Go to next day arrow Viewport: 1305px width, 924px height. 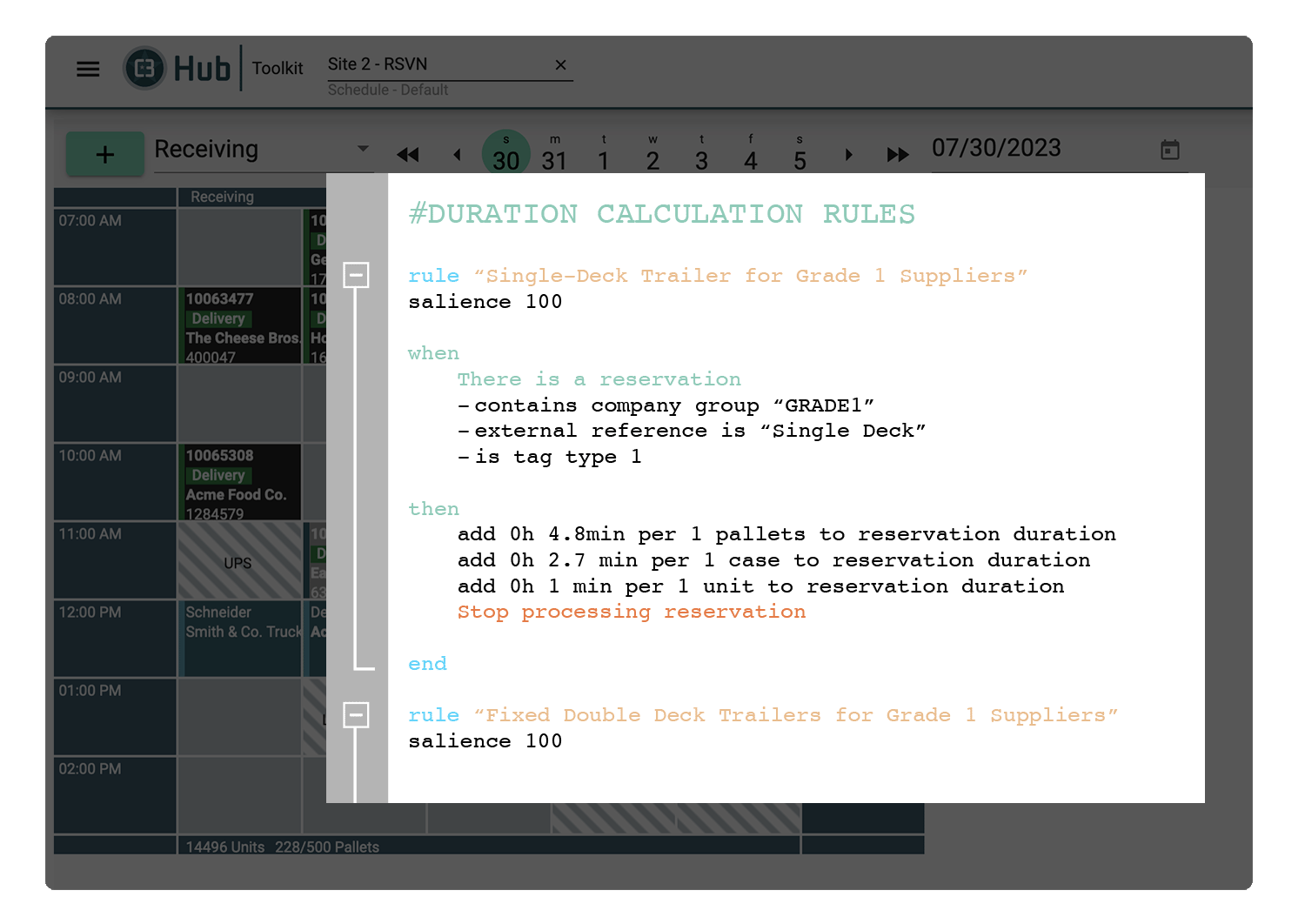[x=848, y=155]
